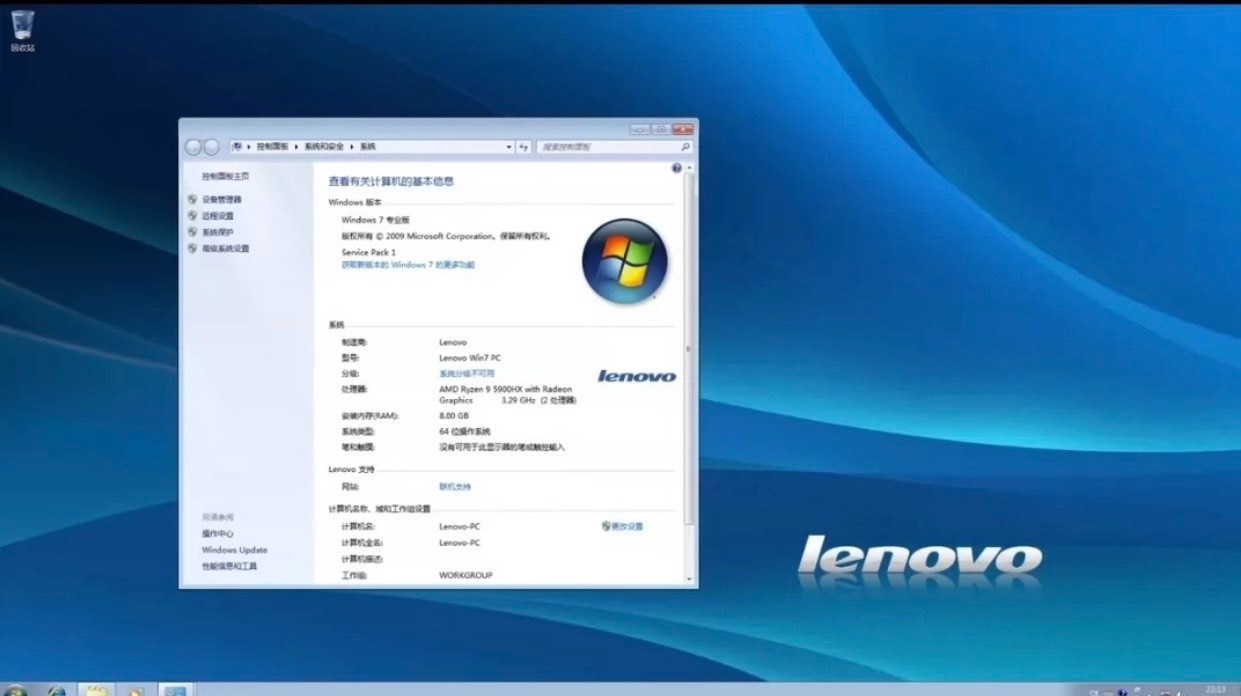Select model value Lenovo Win7 PC
Screen dimensions: 1241x696
tap(470, 358)
